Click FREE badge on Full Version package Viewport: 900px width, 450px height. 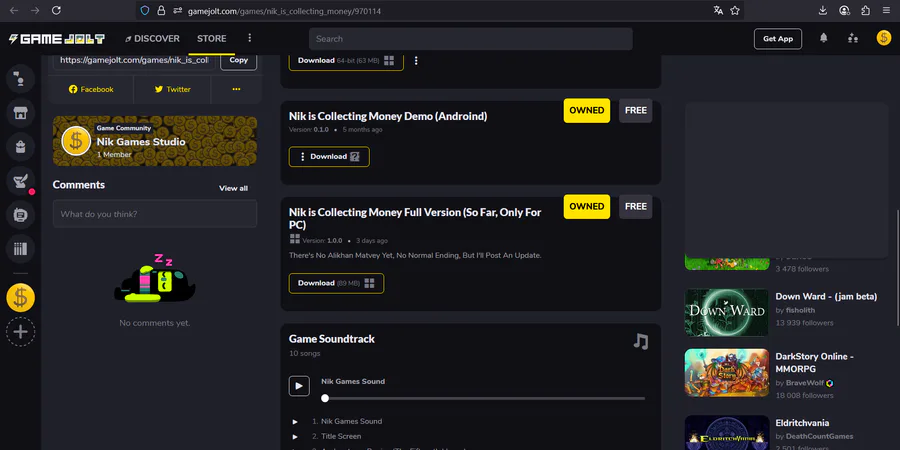click(x=635, y=207)
